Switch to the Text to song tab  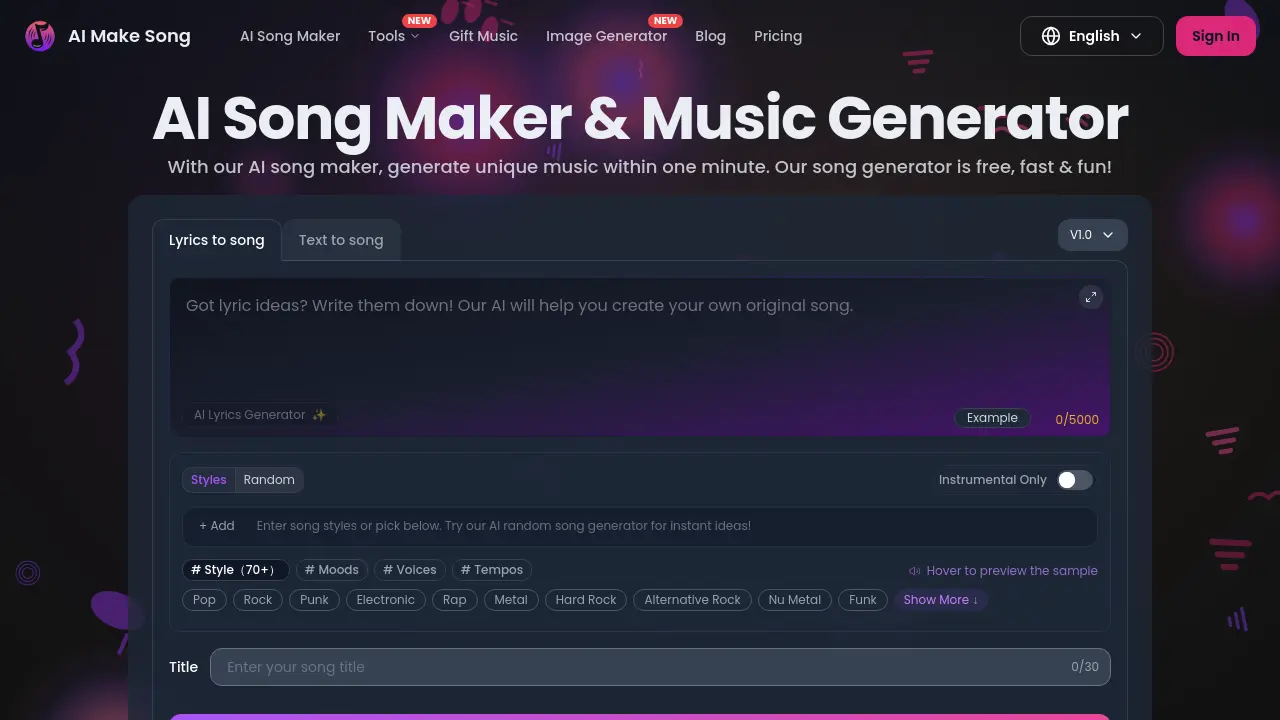pyautogui.click(x=341, y=240)
